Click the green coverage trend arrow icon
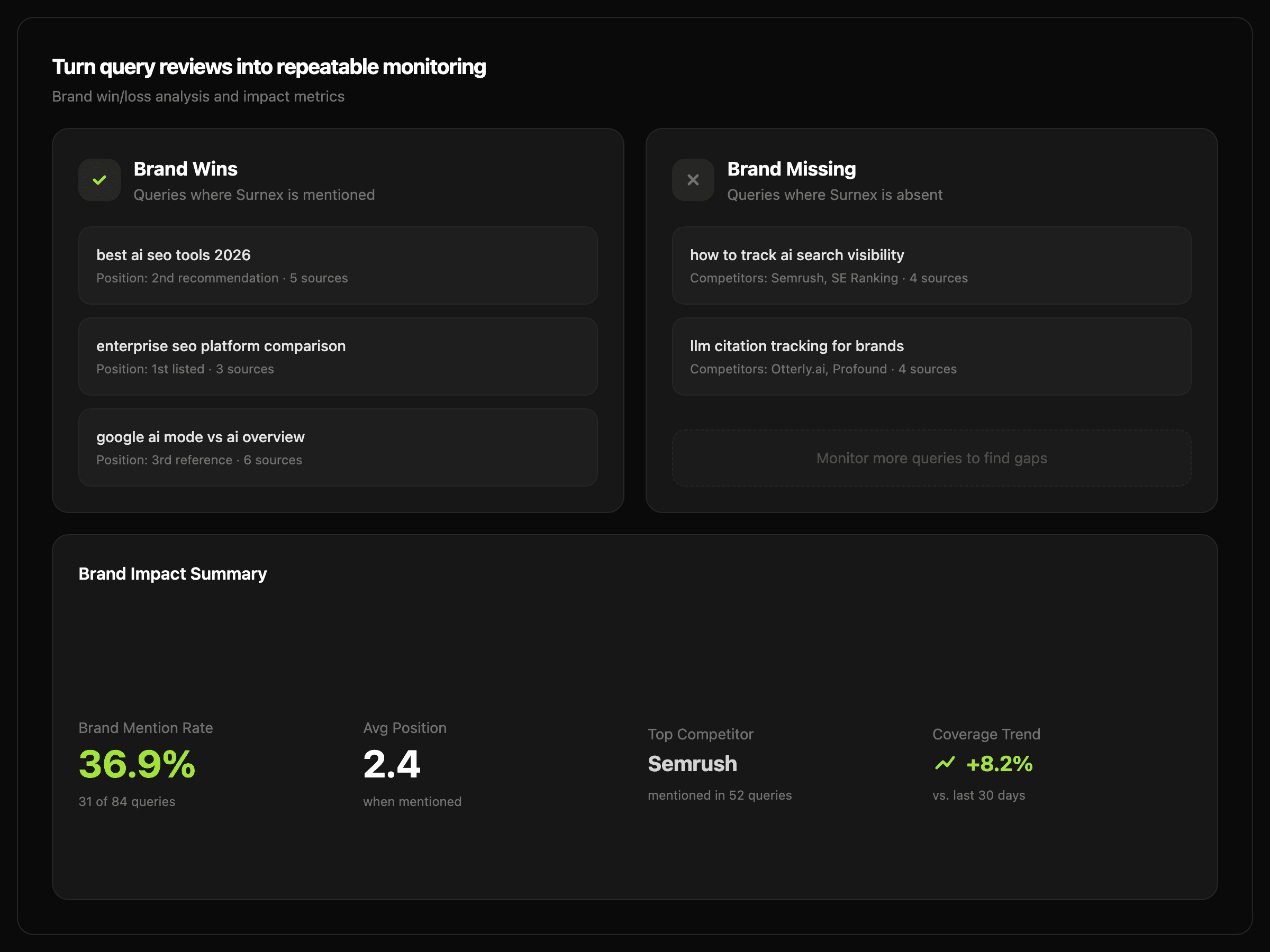The image size is (1270, 952). (x=945, y=763)
